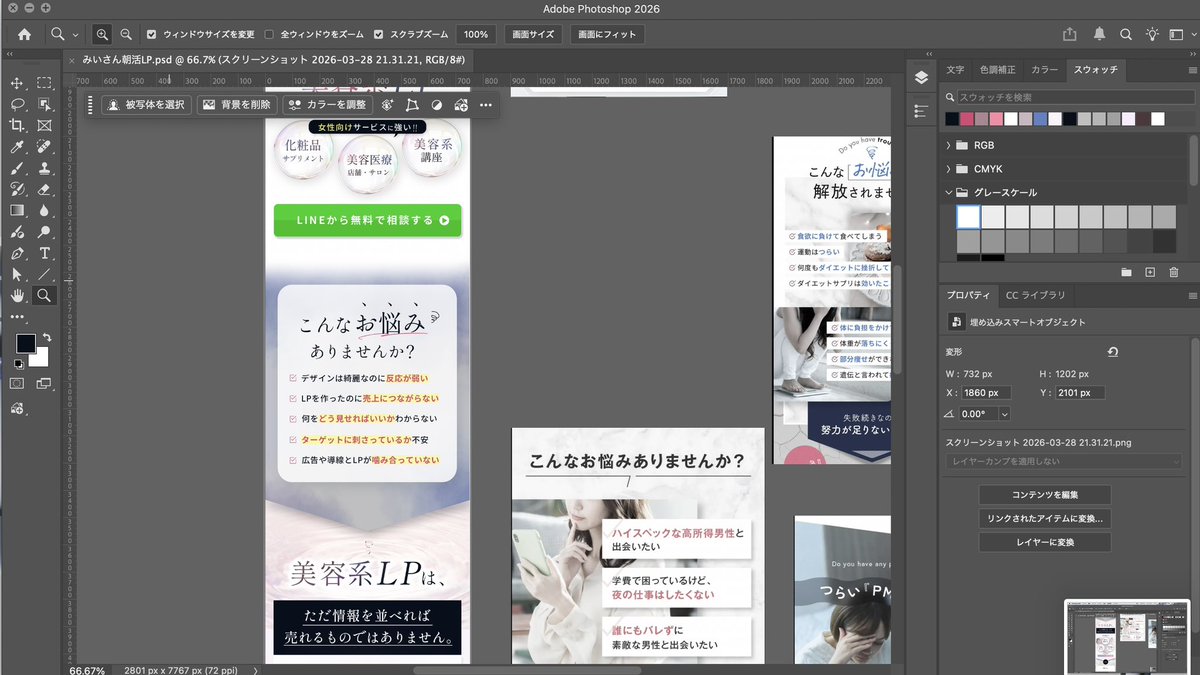Viewport: 1200px width, 675px height.
Task: Disable the スクラブズーム checkbox
Action: click(x=377, y=33)
